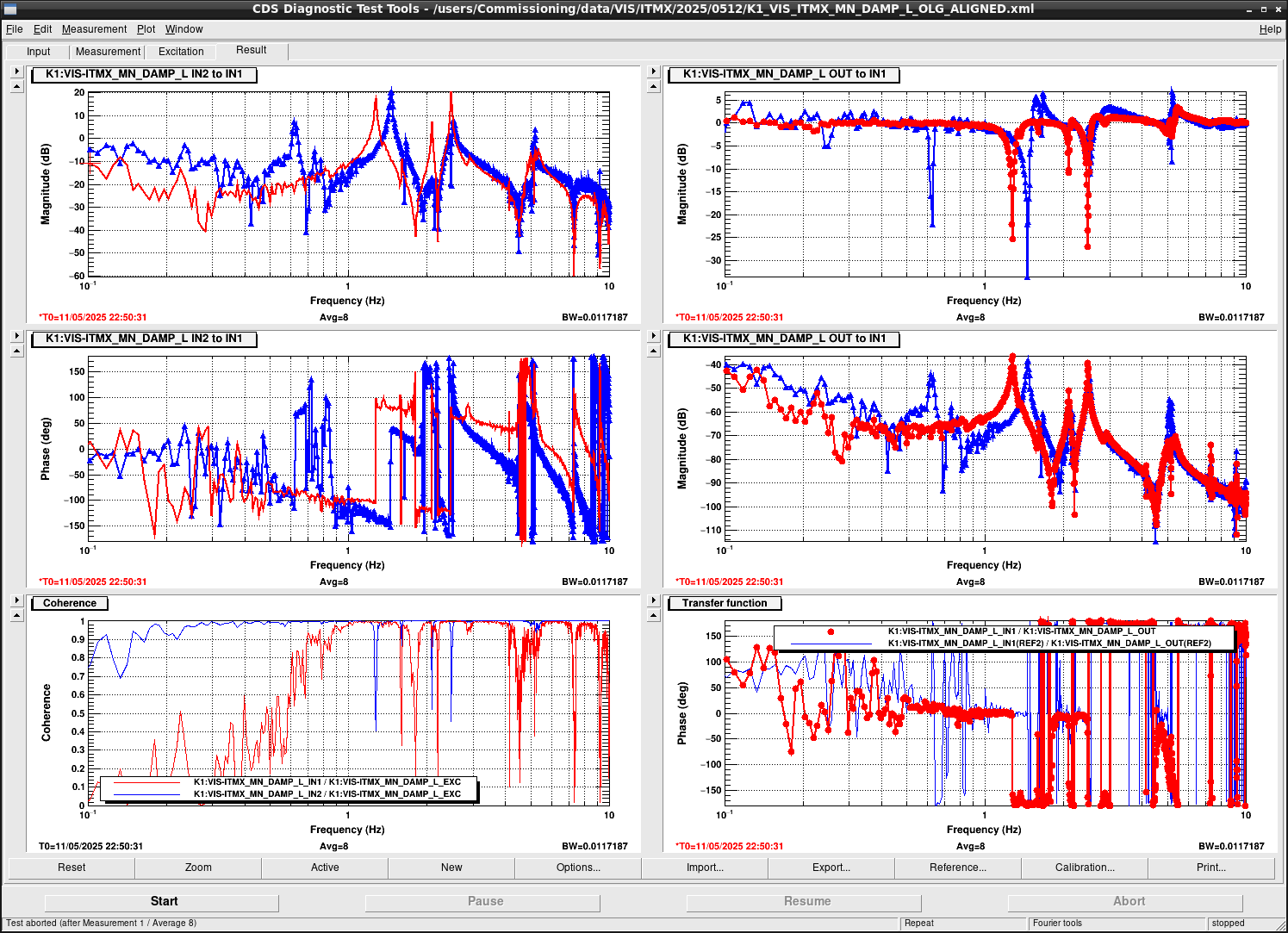Expand options arrow of the IN2 to IN1 phase plot

[x=16, y=336]
